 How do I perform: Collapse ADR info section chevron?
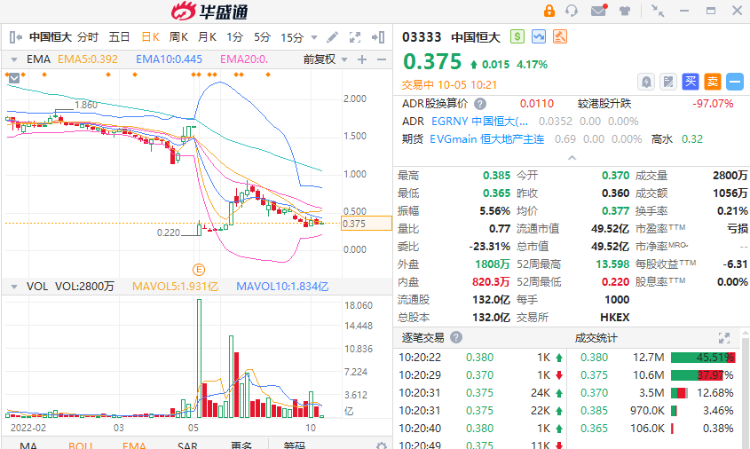[572, 157]
